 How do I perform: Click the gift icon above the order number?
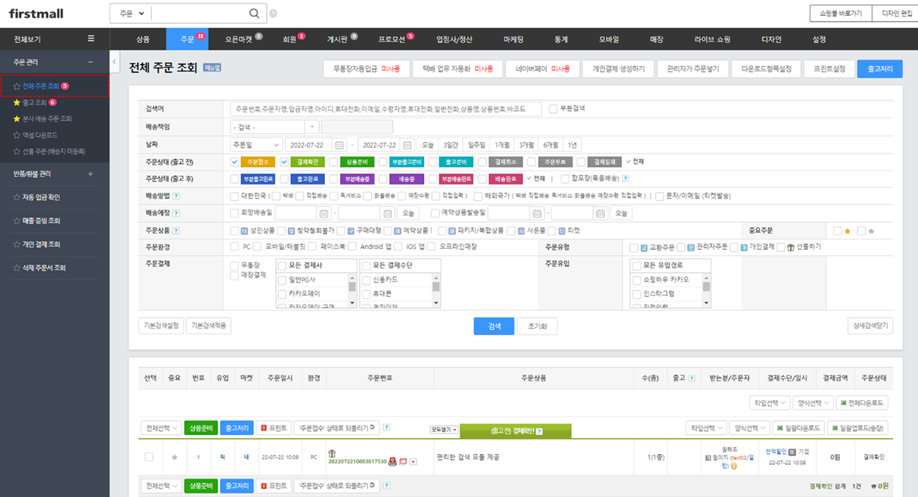click(332, 453)
